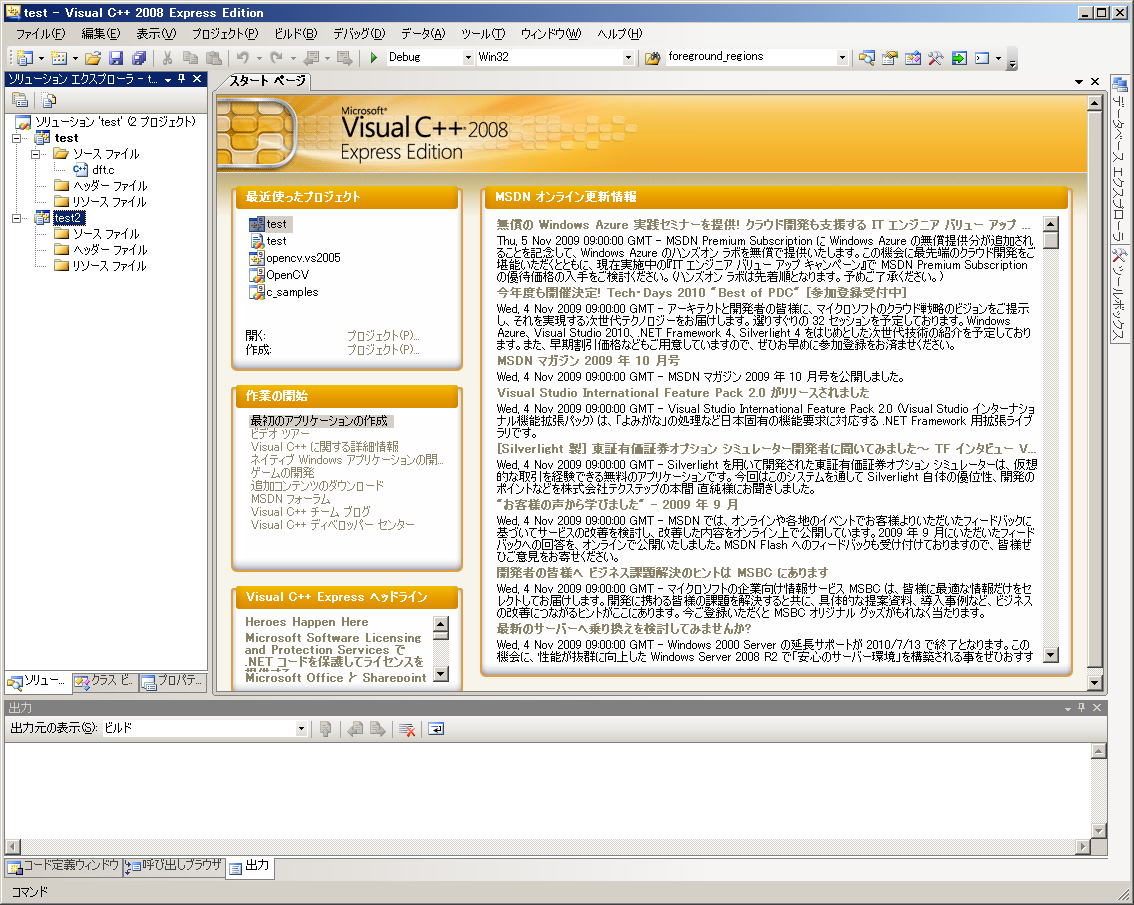The height and width of the screenshot is (905, 1134).
Task: Click the Start Page green arrow toolbar icon
Action: tap(959, 57)
